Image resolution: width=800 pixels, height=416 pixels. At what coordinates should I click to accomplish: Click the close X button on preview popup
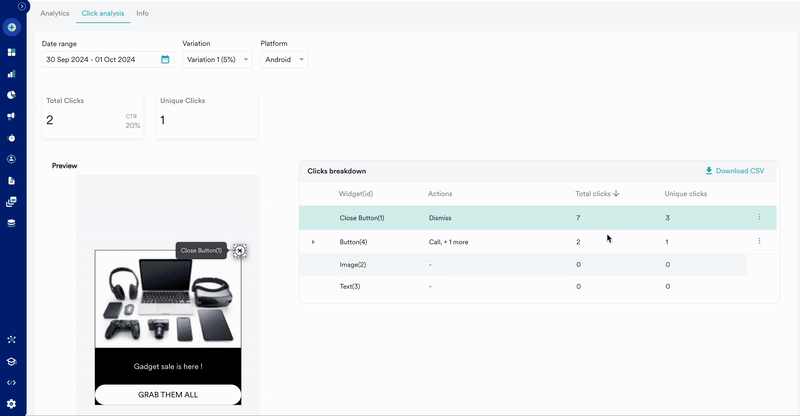pos(239,251)
